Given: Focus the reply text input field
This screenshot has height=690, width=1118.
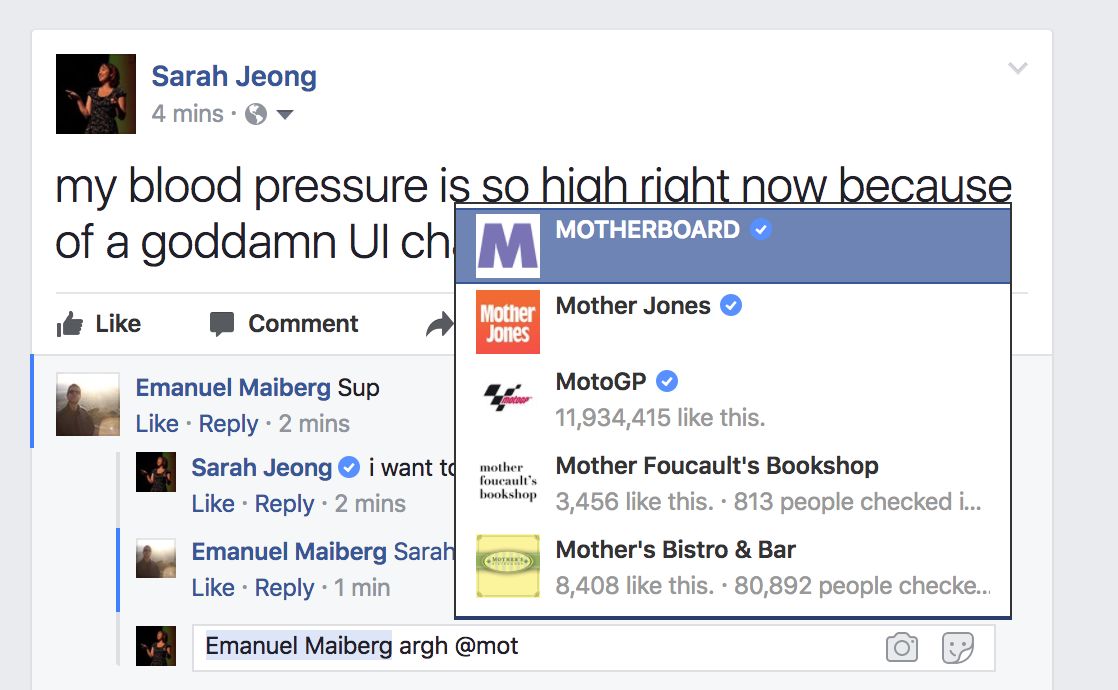Looking at the screenshot, I should pyautogui.click(x=593, y=647).
